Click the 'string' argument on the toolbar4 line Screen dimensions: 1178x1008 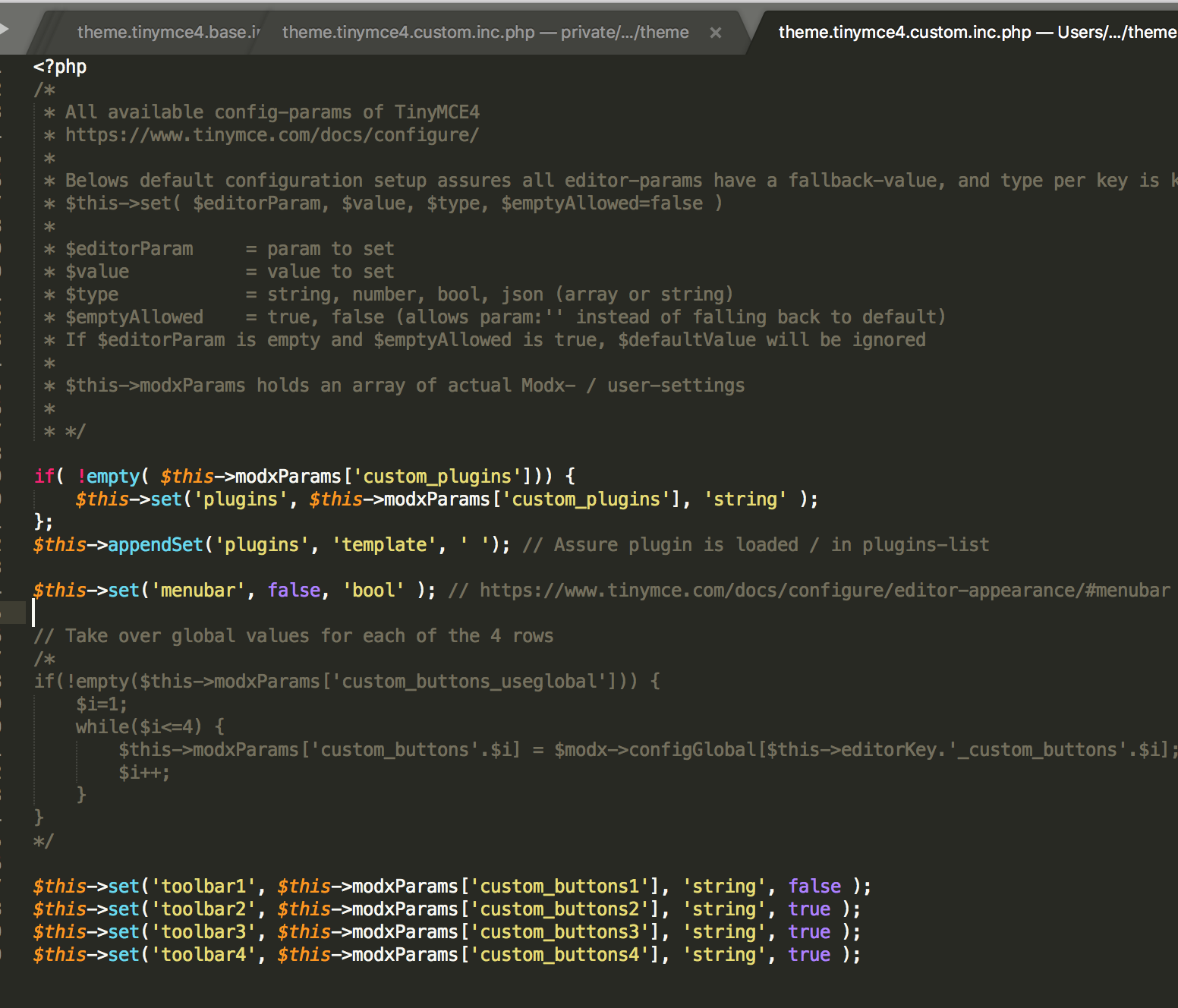pyautogui.click(x=723, y=954)
